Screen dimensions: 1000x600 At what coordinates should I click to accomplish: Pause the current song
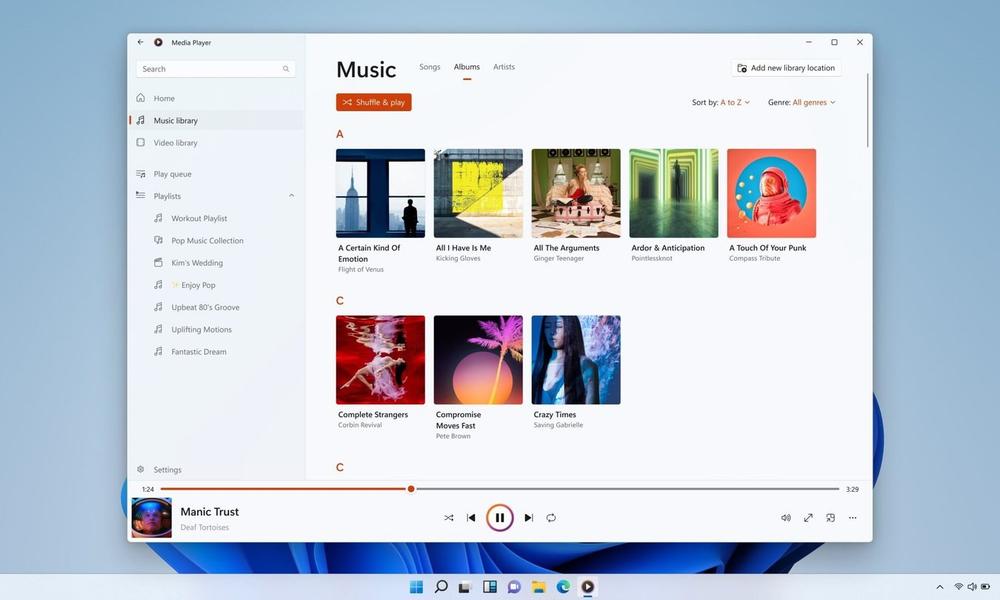click(x=500, y=518)
